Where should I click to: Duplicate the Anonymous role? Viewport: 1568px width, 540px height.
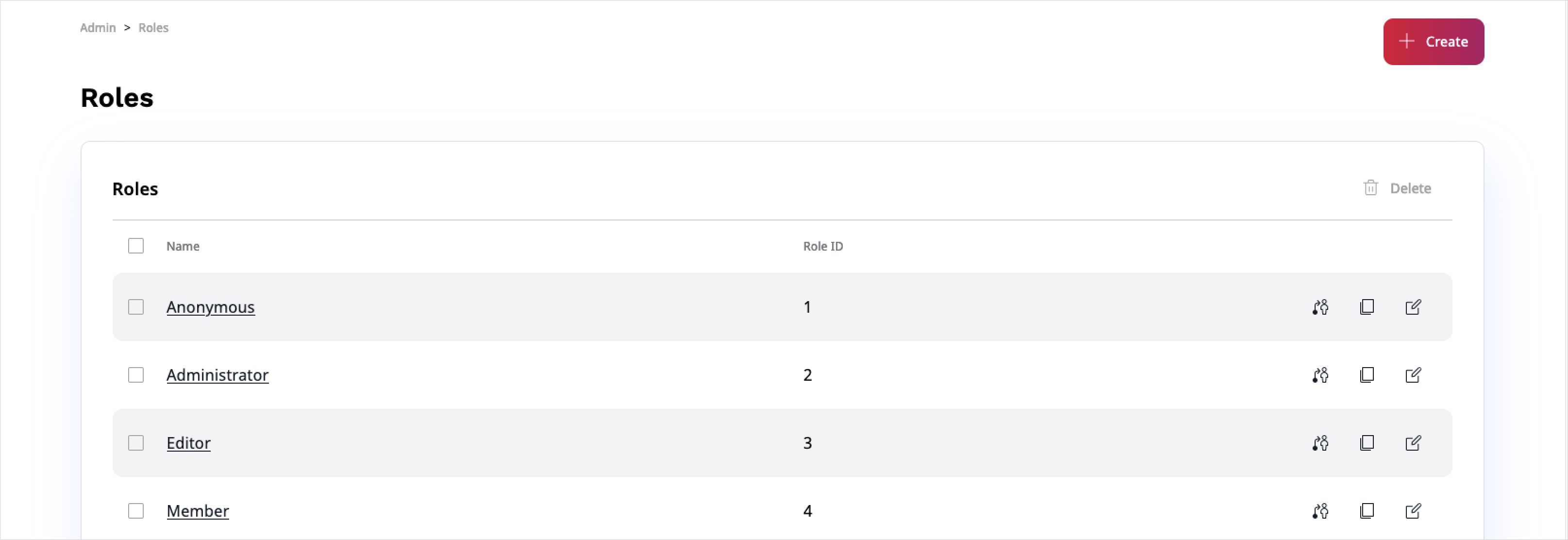1367,307
